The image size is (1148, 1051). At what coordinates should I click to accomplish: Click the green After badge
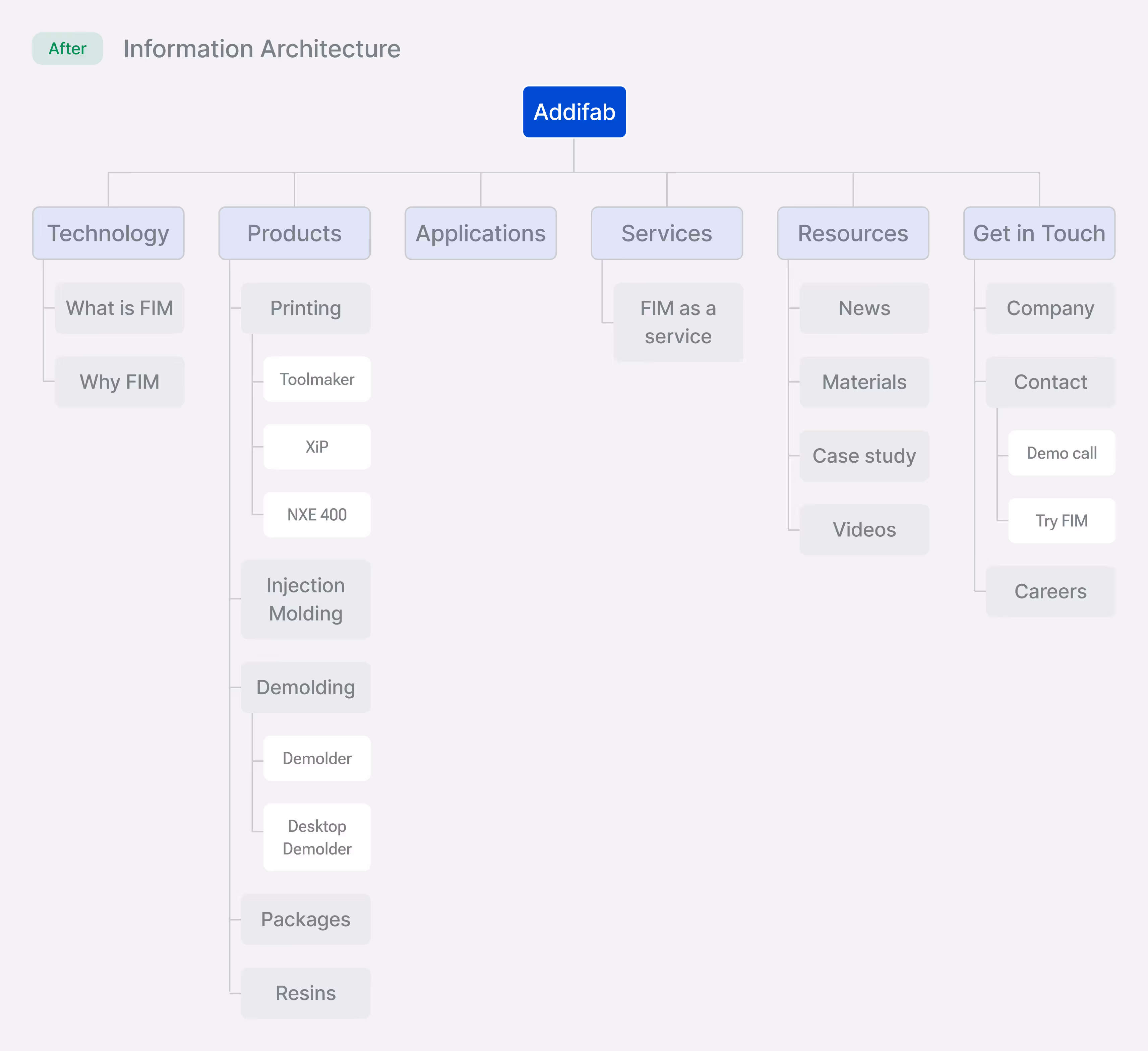(67, 48)
